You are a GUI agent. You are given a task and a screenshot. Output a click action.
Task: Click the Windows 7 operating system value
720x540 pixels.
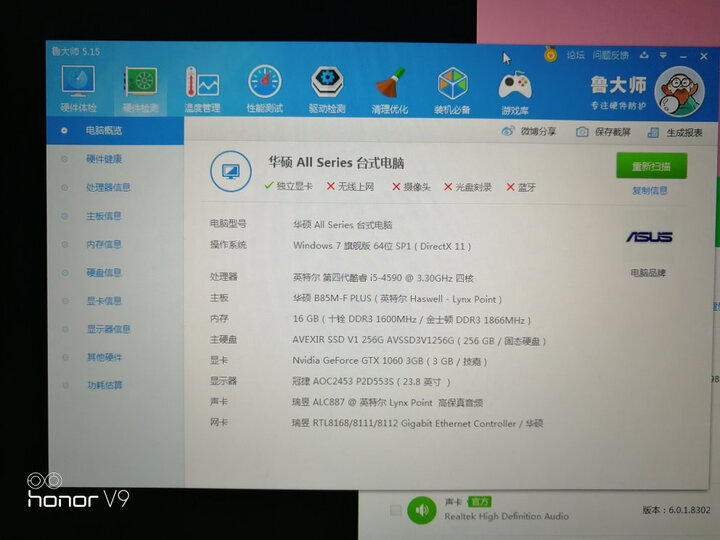click(x=382, y=246)
